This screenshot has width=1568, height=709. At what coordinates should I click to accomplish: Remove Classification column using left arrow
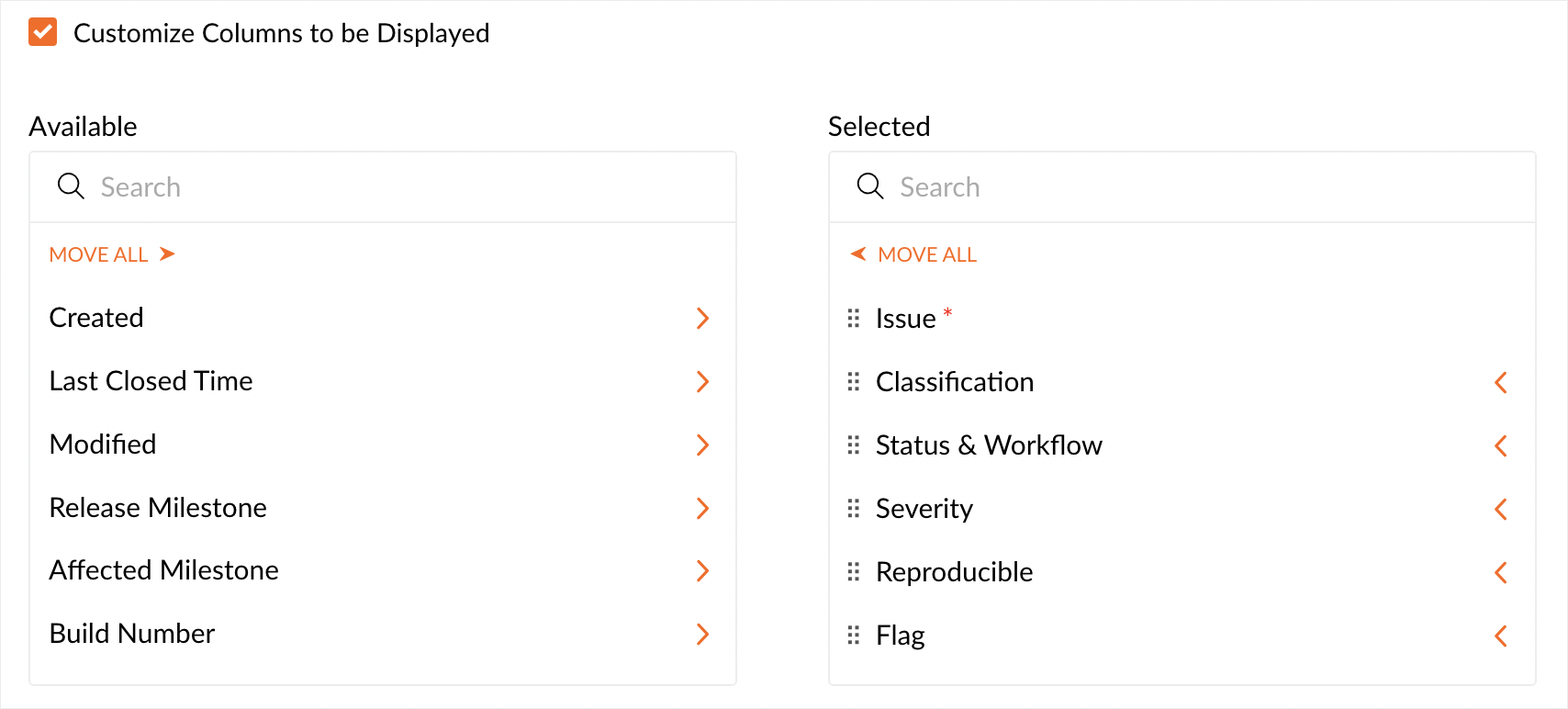pos(1501,383)
